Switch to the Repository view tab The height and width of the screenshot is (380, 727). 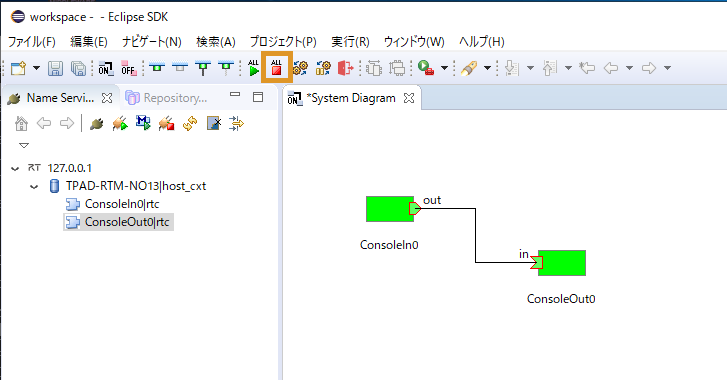point(167,98)
